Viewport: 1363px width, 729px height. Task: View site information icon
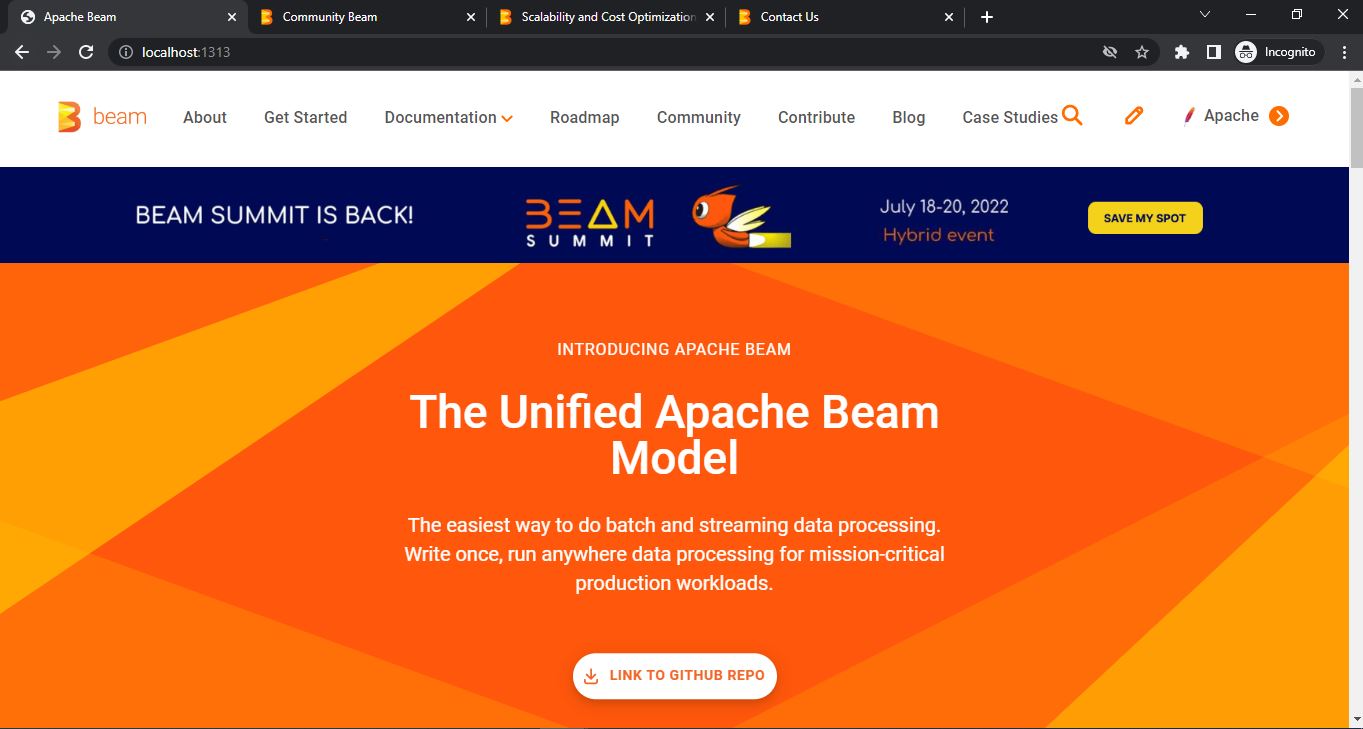[126, 52]
